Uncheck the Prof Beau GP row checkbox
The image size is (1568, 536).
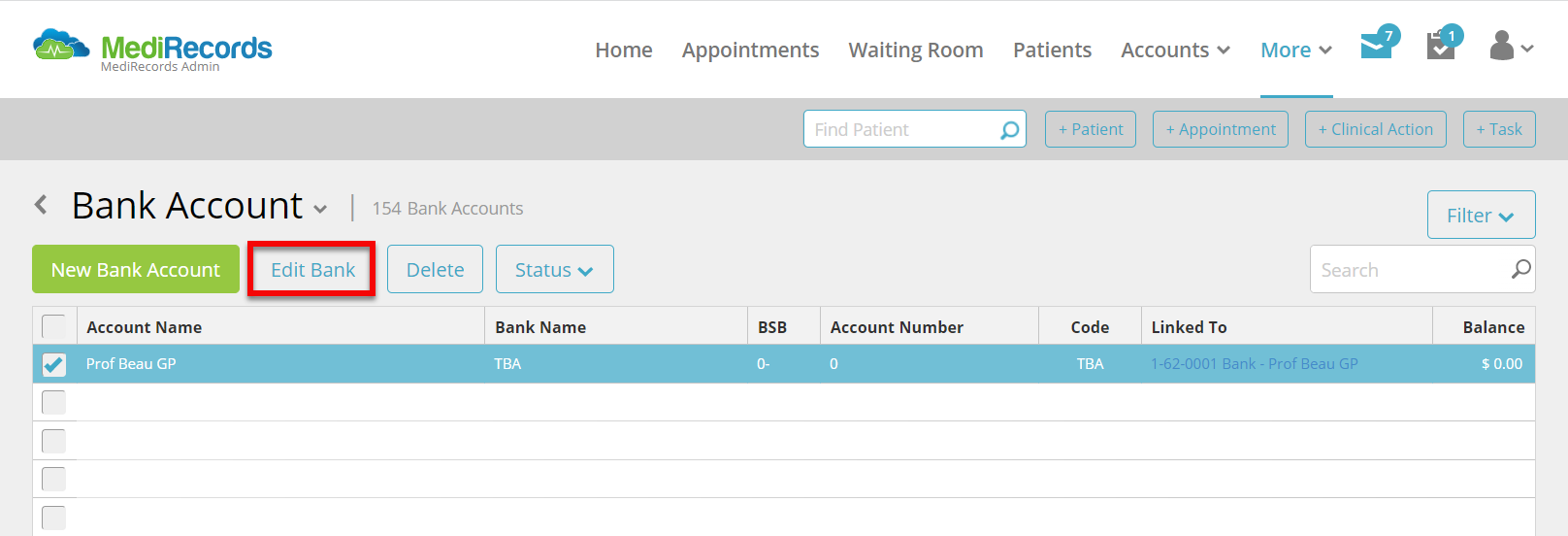(x=54, y=364)
